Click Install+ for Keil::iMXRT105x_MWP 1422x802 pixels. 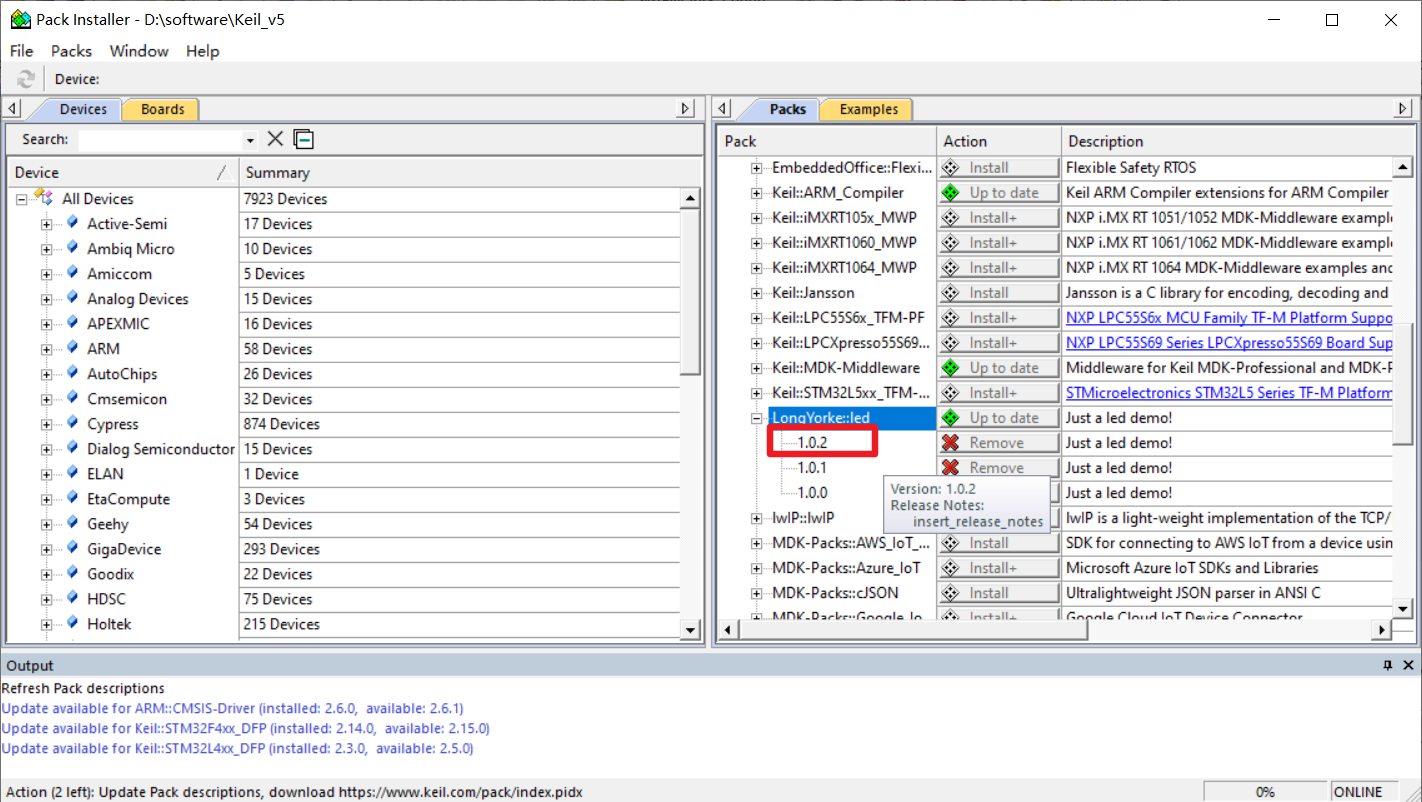998,217
